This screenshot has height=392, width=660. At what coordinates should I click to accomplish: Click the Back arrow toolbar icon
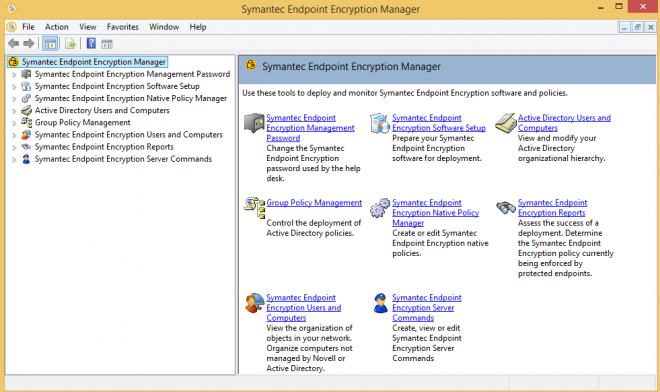pos(13,43)
